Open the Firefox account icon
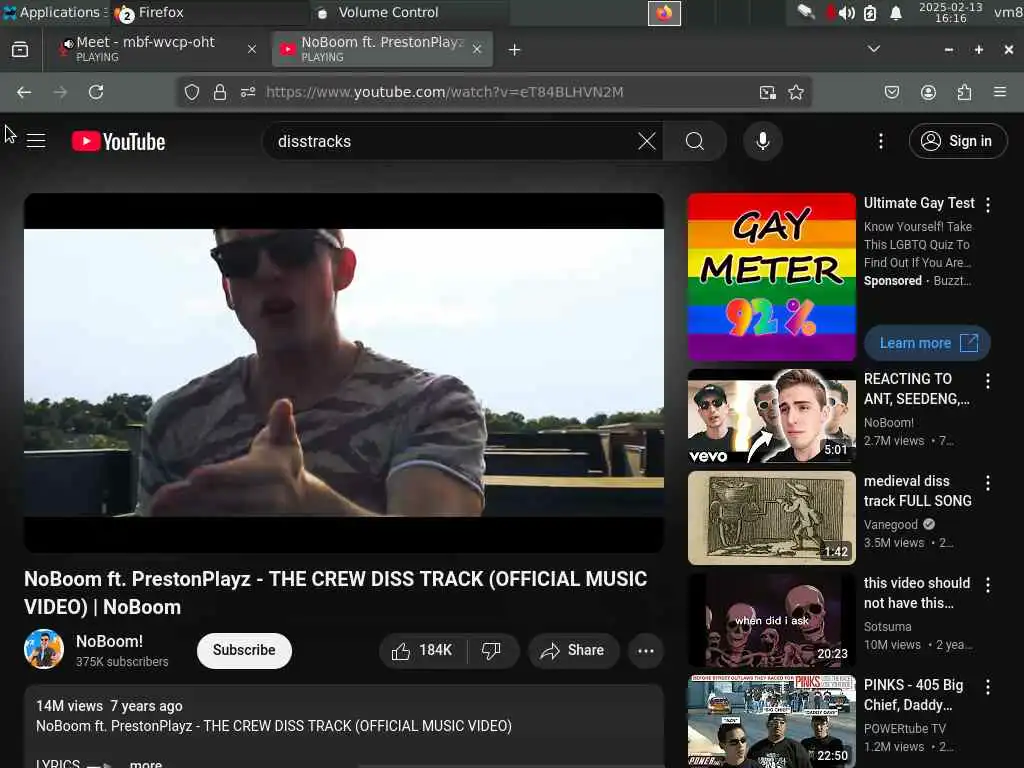1024x768 pixels. [928, 92]
